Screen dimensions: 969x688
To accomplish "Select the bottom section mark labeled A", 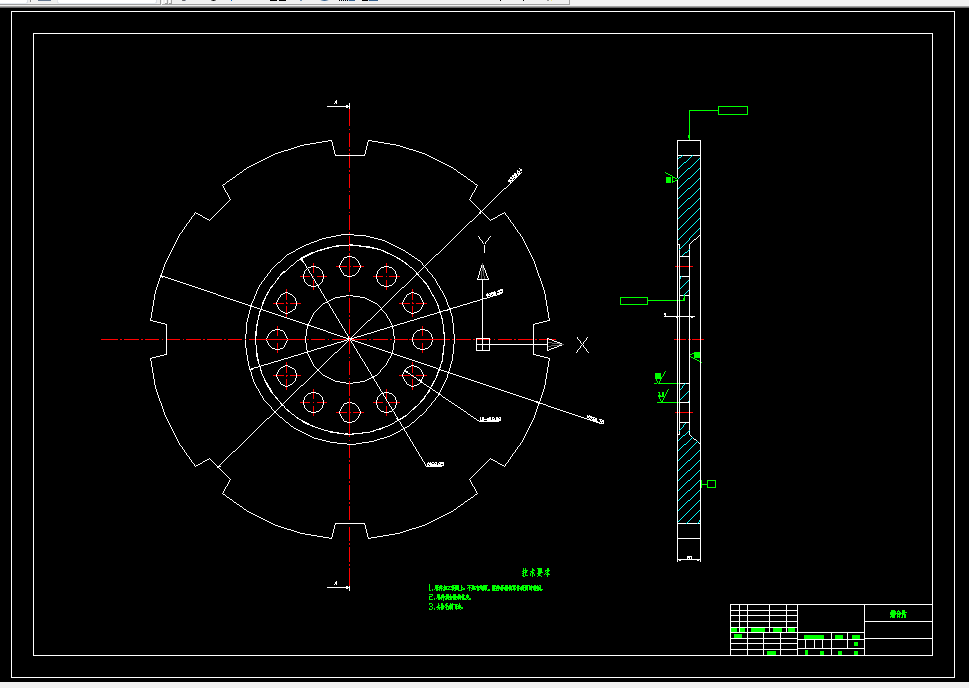I will point(338,585).
